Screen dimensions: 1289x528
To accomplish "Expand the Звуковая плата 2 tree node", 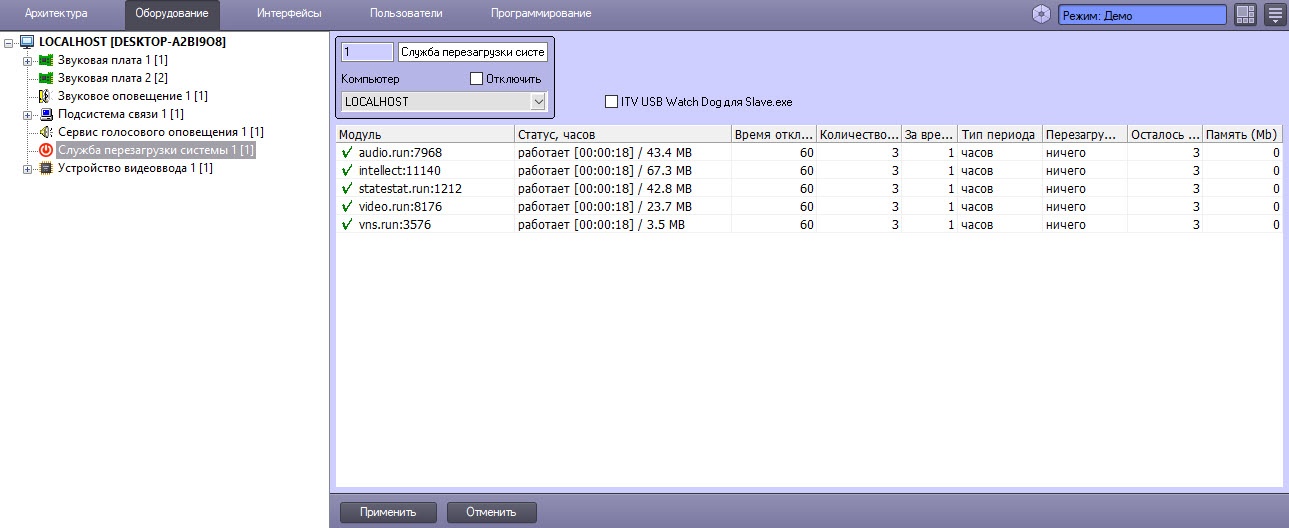I will pyautogui.click(x=27, y=78).
